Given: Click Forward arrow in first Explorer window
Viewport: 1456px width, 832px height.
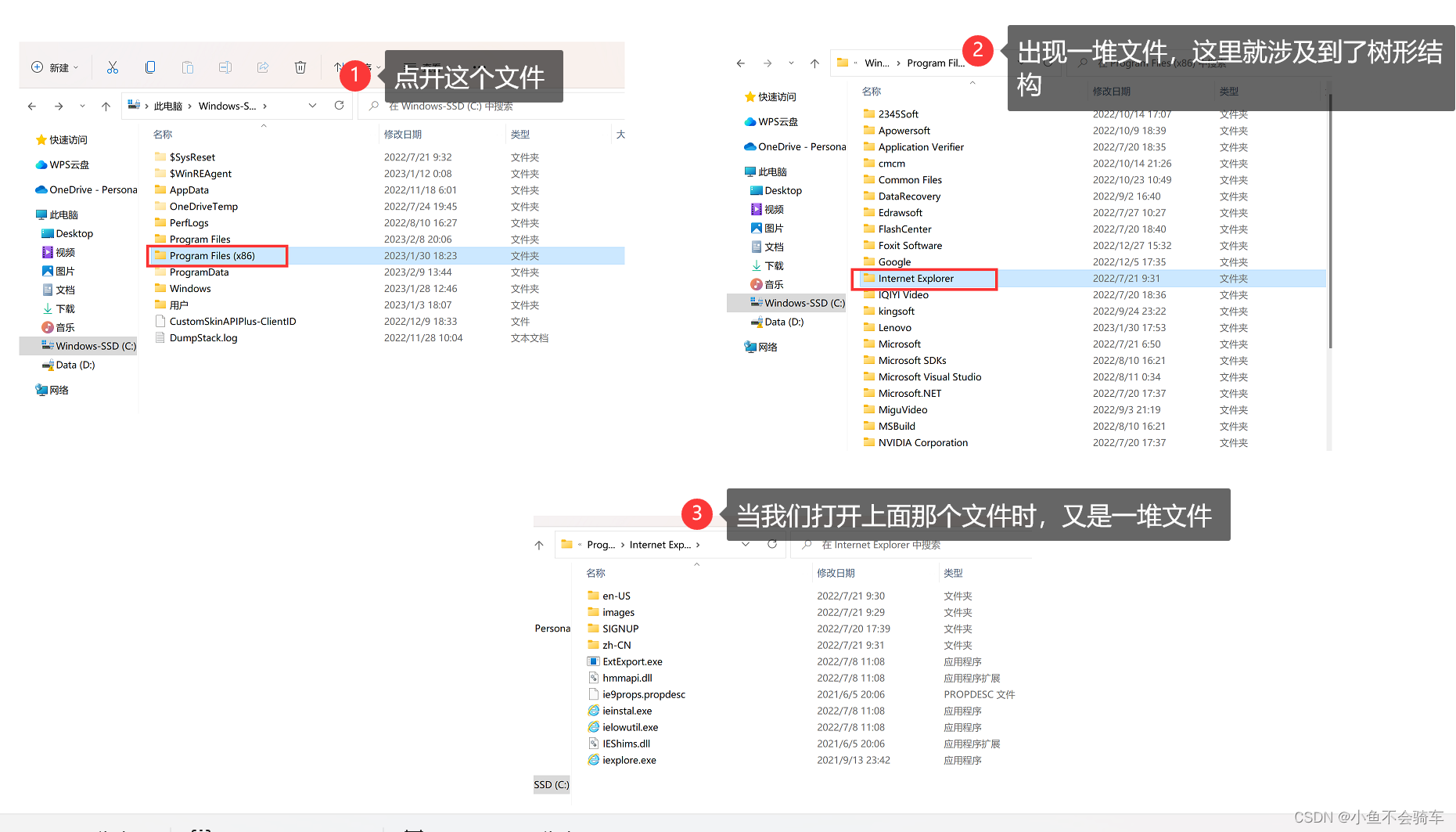Looking at the screenshot, I should 59,106.
